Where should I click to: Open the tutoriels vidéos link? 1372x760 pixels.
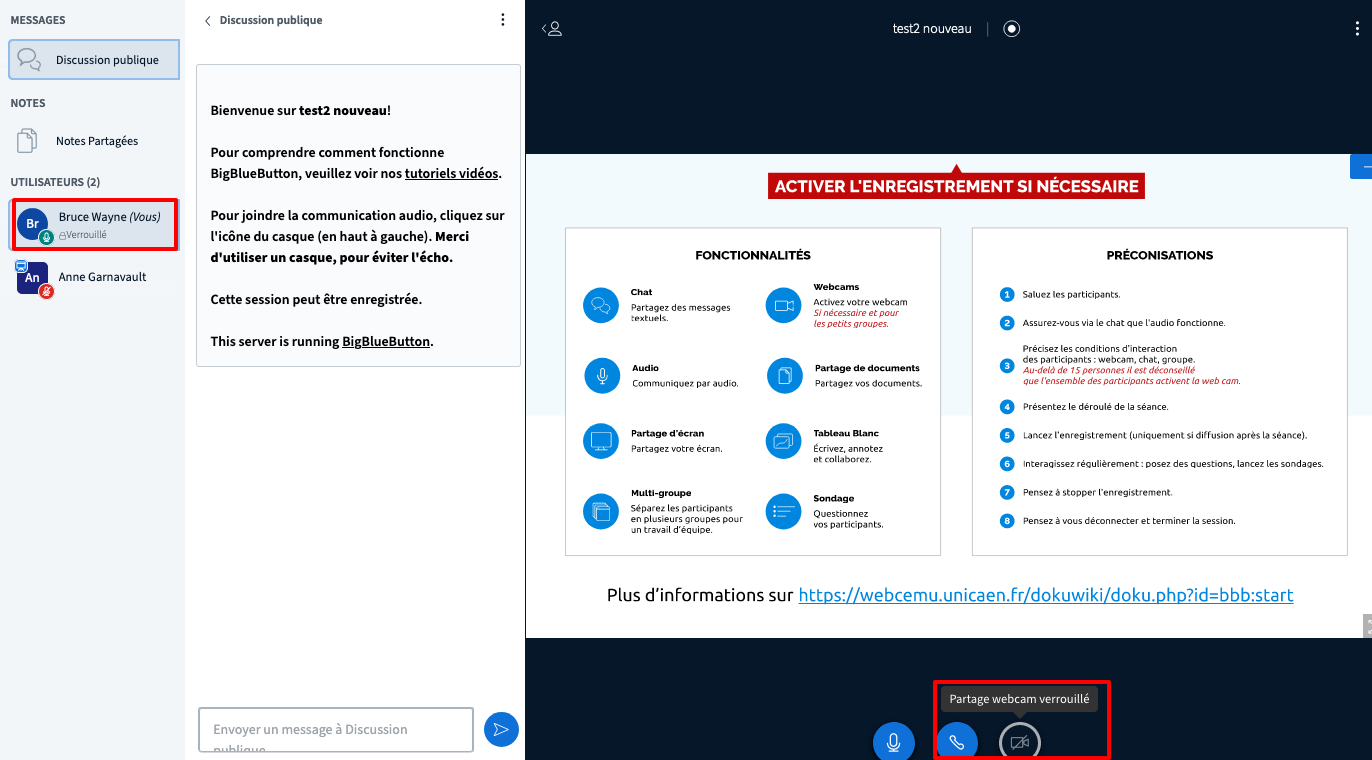[451, 173]
